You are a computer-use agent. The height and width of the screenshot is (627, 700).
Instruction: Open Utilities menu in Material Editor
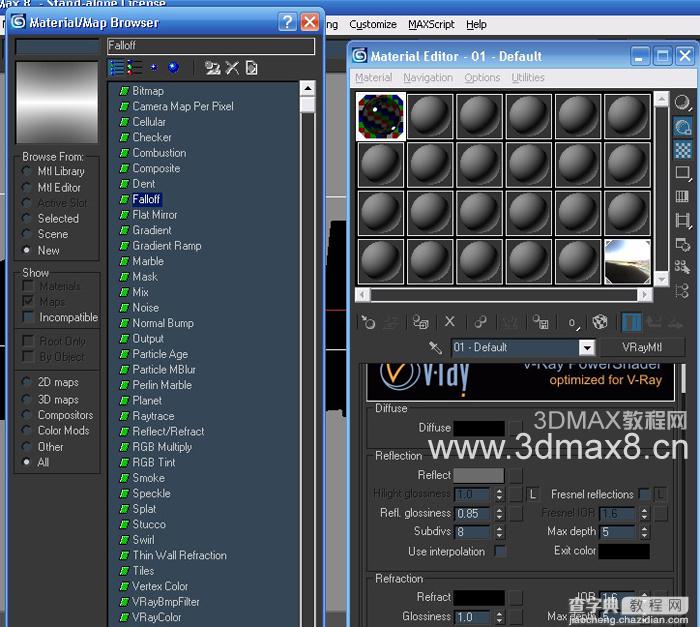coord(528,78)
